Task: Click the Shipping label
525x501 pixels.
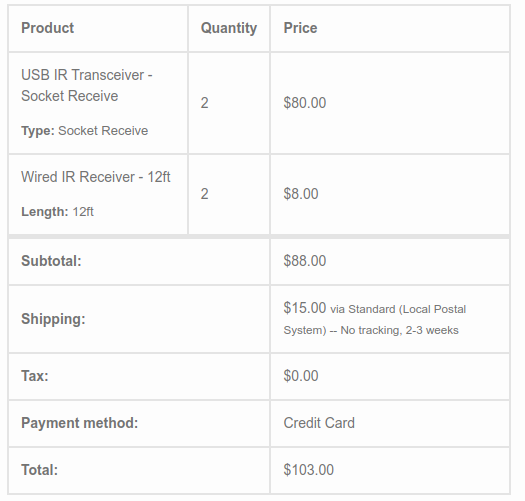Action: pos(53,319)
